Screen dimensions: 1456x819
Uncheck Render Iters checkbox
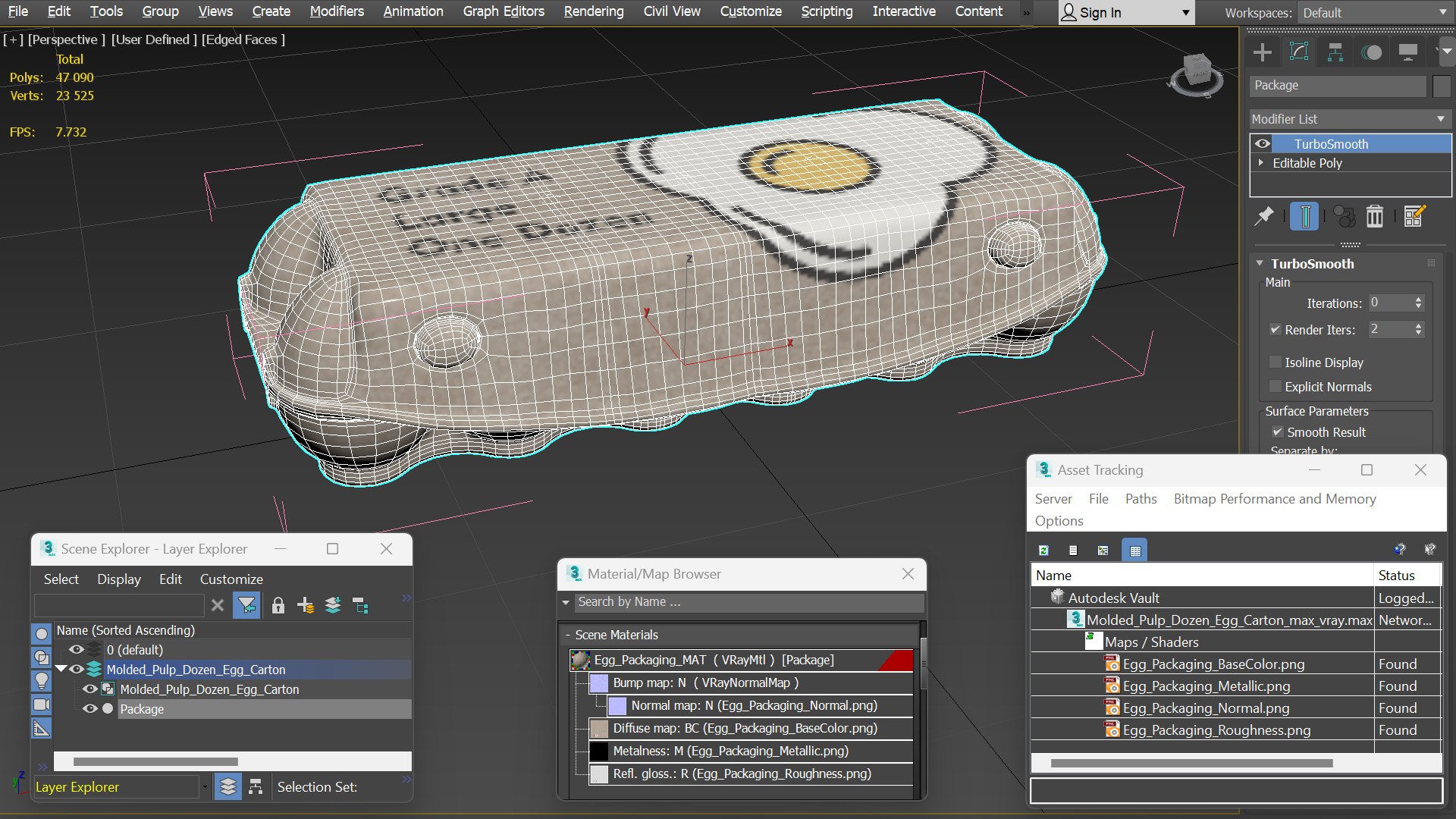coord(1276,330)
